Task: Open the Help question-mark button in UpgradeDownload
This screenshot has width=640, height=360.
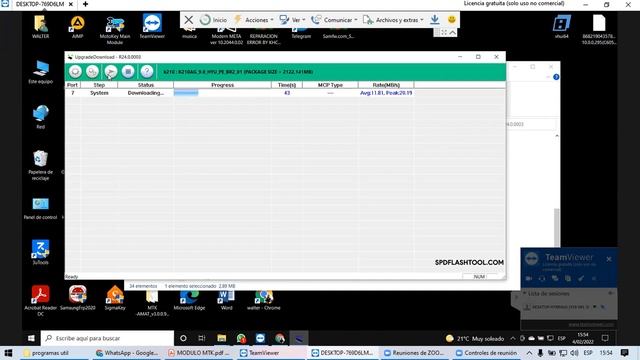Action: (x=147, y=72)
